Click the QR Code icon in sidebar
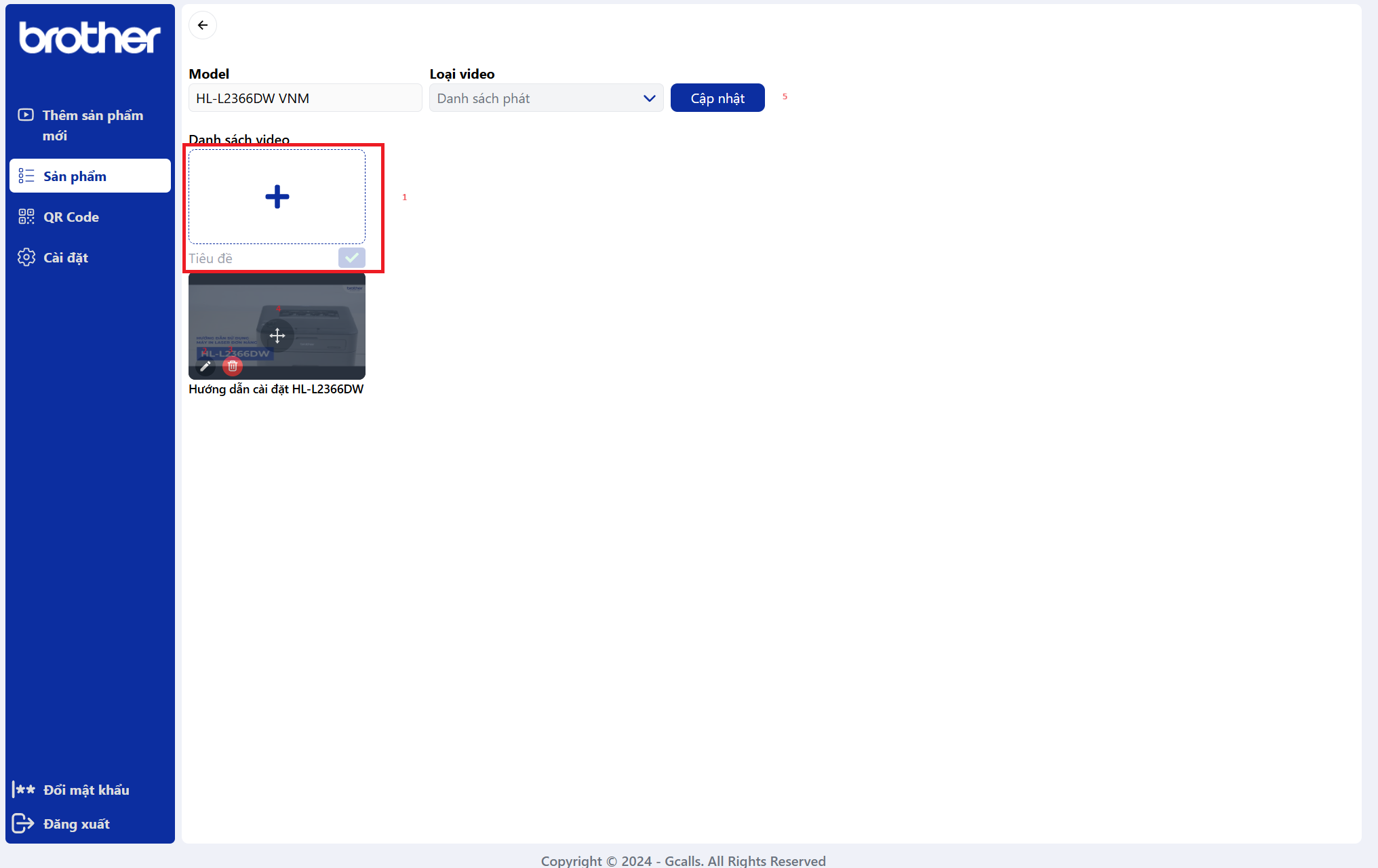This screenshot has width=1378, height=868. click(26, 217)
